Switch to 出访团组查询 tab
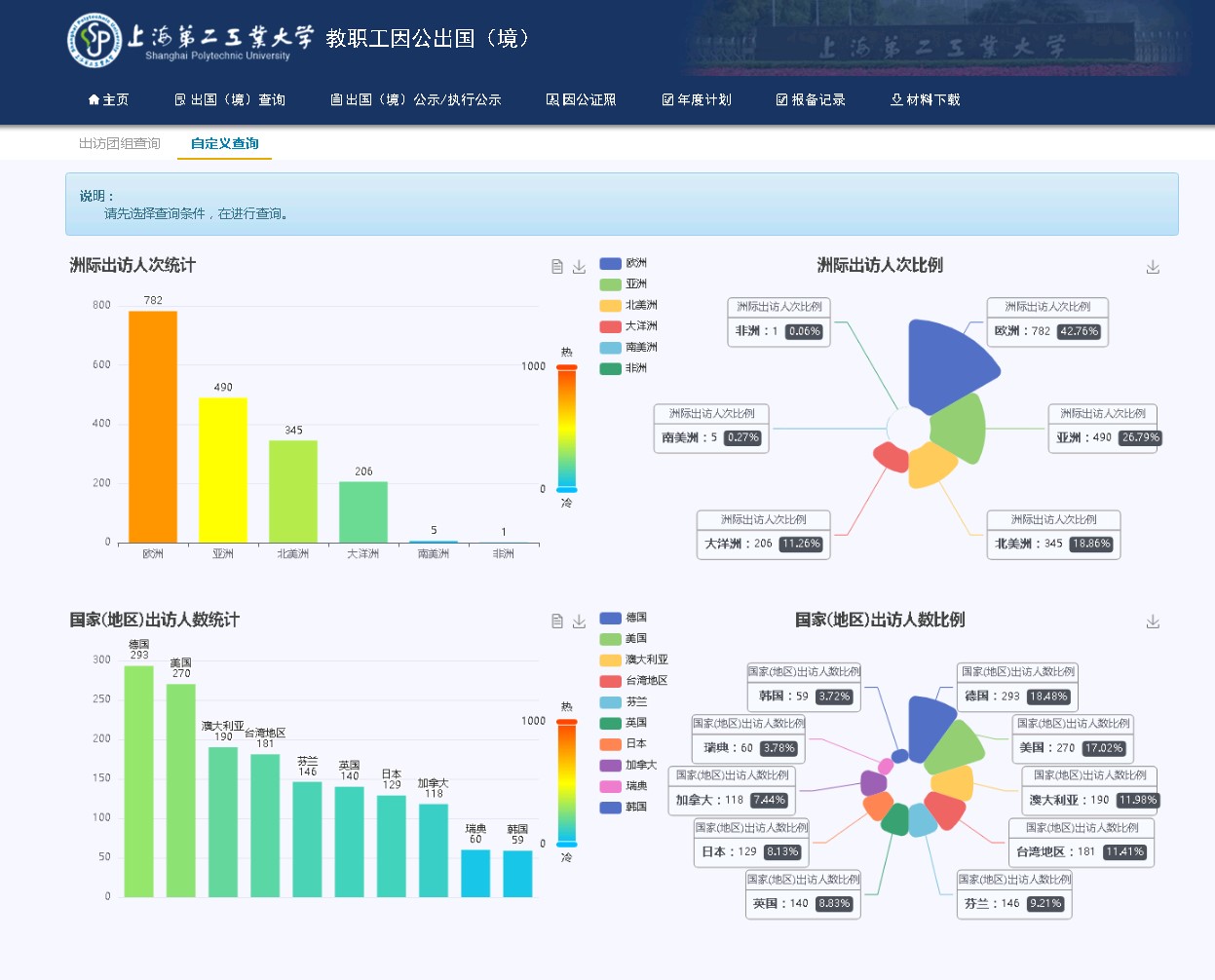The width and height of the screenshot is (1215, 980). tap(119, 143)
